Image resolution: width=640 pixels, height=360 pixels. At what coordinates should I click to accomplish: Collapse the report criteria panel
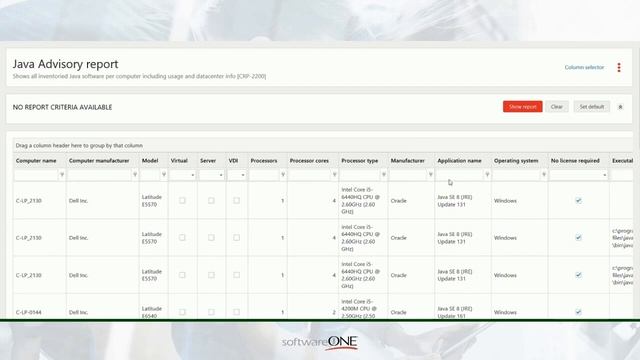pos(620,107)
